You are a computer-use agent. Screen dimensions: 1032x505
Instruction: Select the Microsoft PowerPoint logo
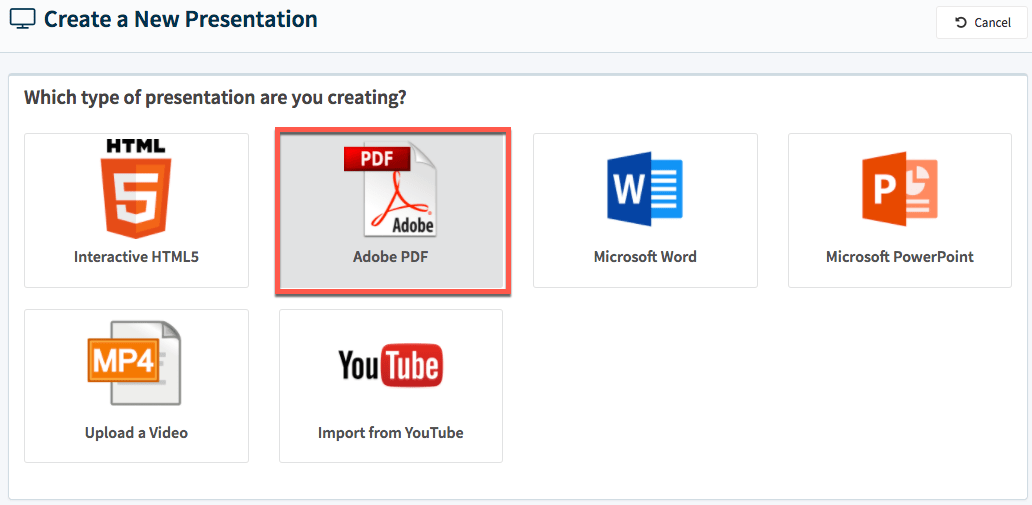[900, 189]
